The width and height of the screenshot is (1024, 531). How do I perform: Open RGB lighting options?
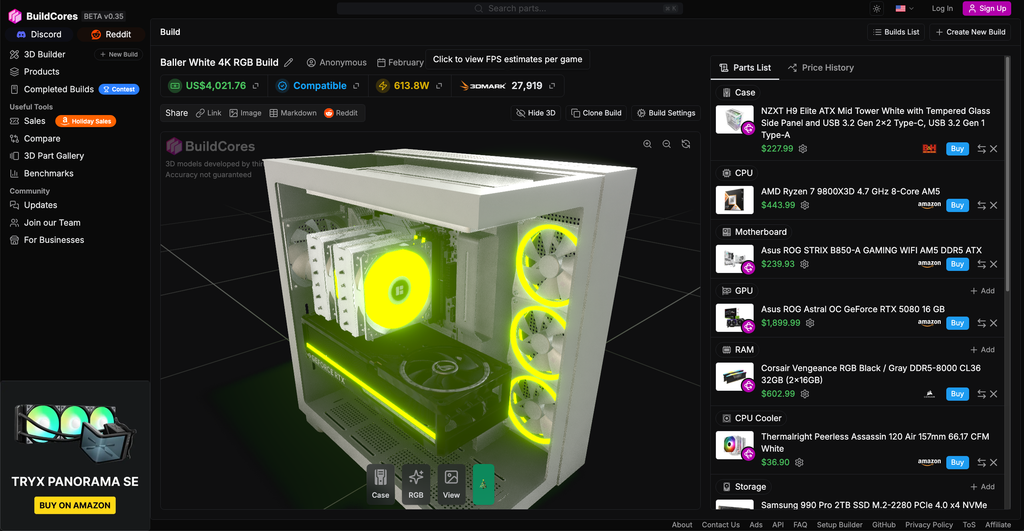tap(416, 484)
